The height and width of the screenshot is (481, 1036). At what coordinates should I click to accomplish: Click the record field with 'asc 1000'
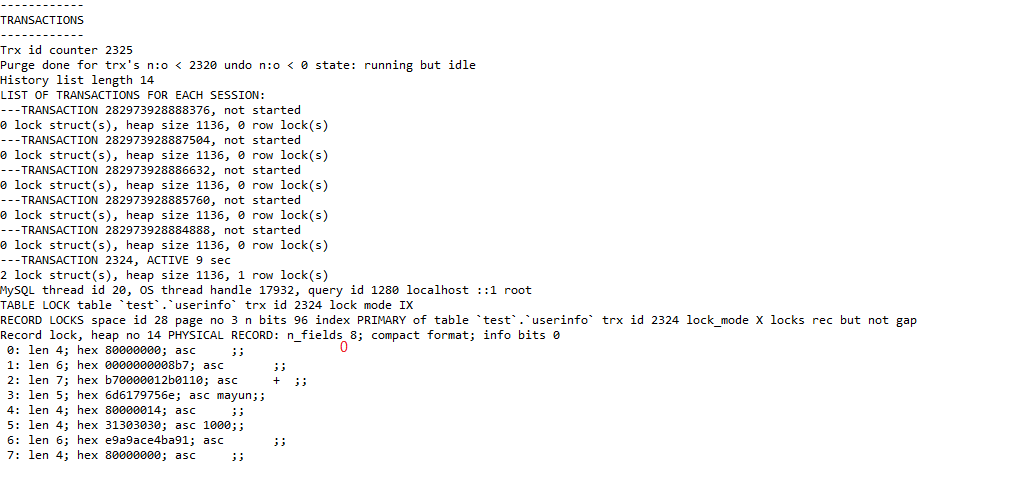pos(126,425)
